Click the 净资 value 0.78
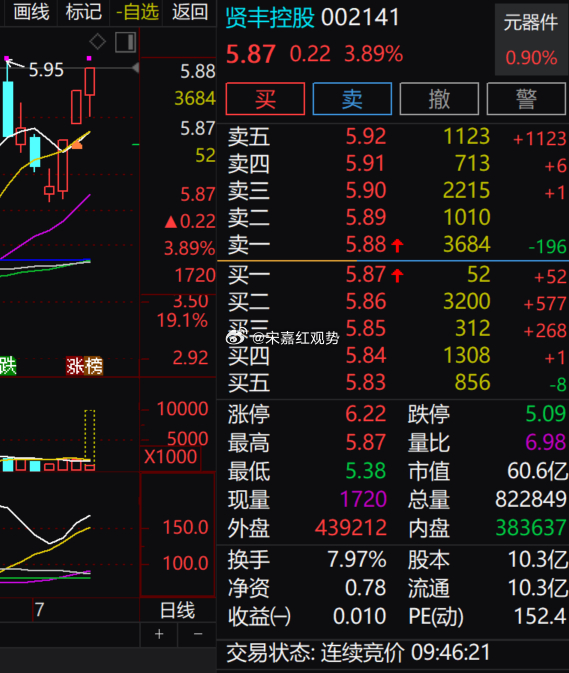Image resolution: width=569 pixels, height=673 pixels. (x=366, y=588)
